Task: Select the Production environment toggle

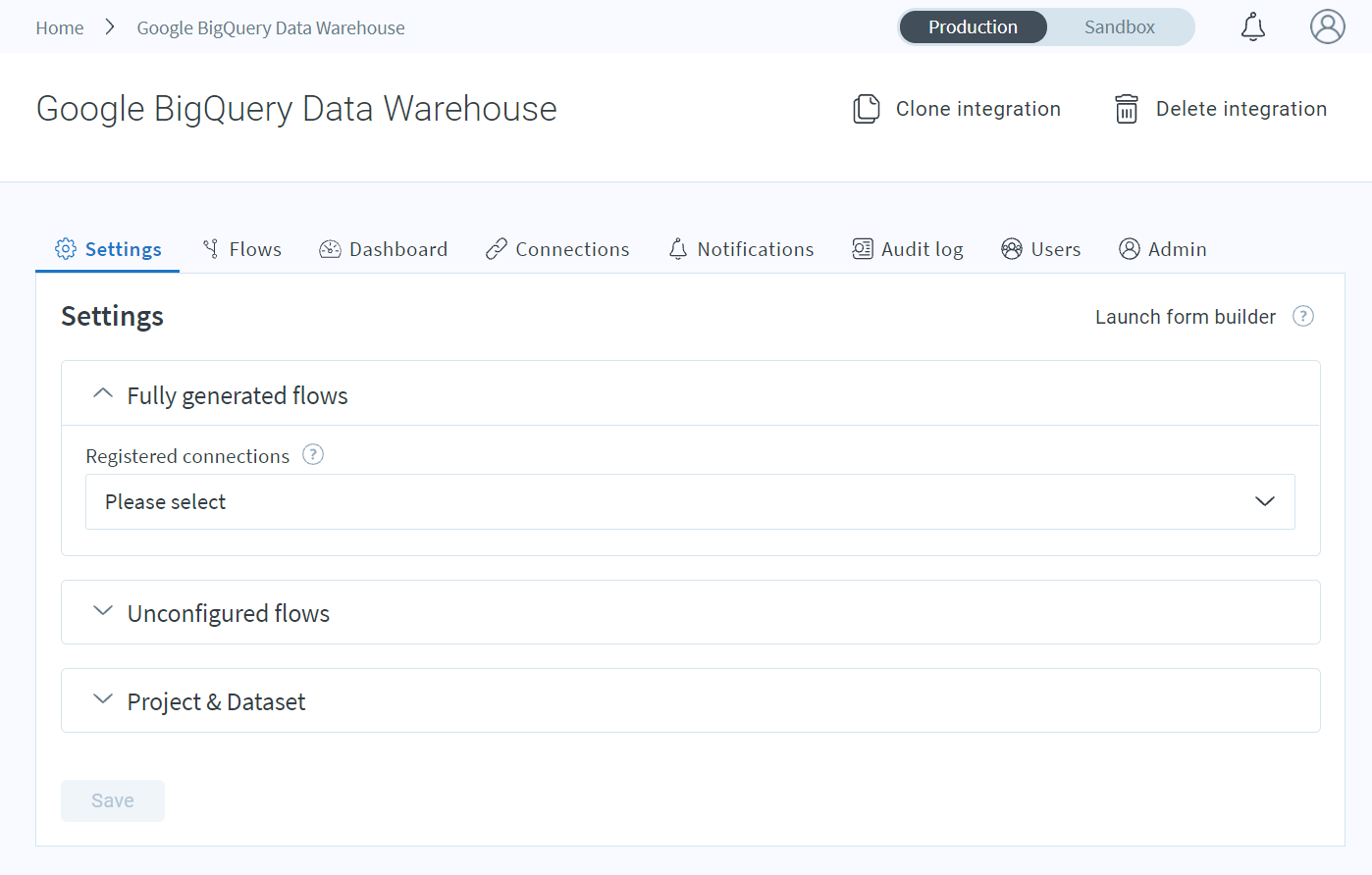Action: click(x=973, y=27)
